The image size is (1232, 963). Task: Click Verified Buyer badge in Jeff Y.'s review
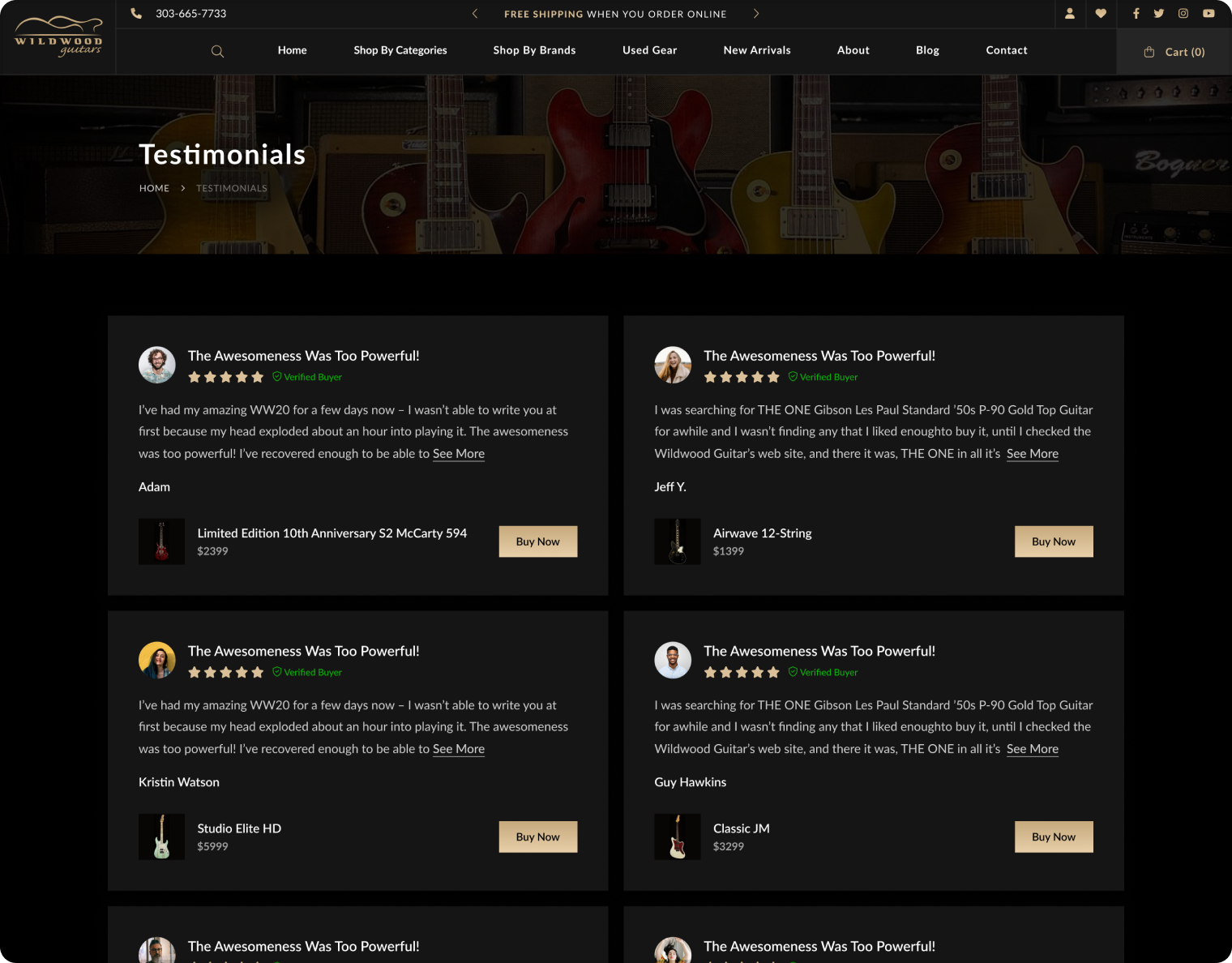pyautogui.click(x=823, y=377)
